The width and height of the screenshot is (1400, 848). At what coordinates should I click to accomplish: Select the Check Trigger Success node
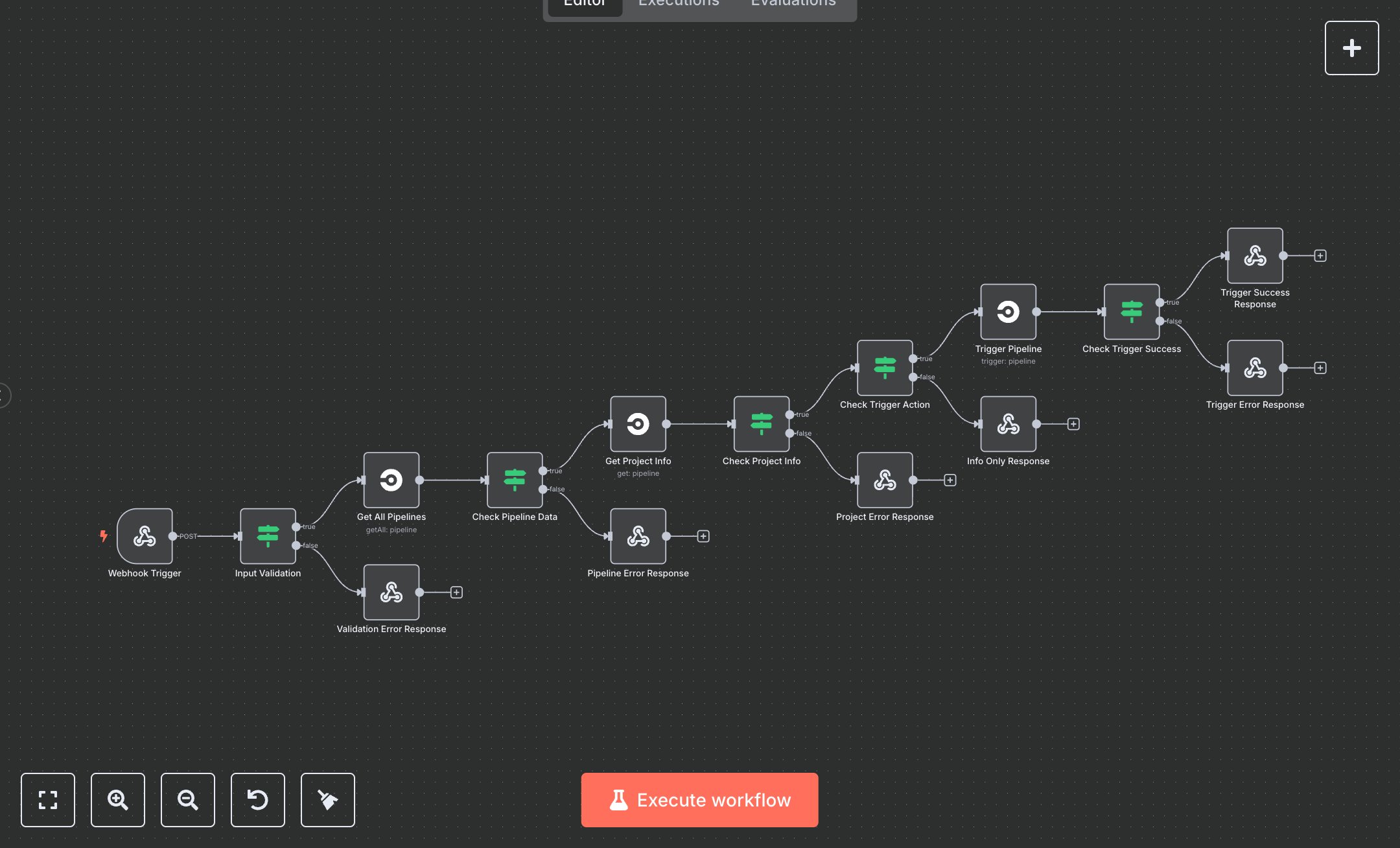coord(1131,312)
